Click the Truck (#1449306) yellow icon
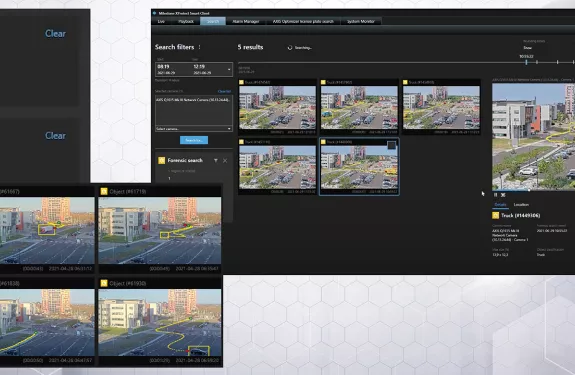 (495, 216)
